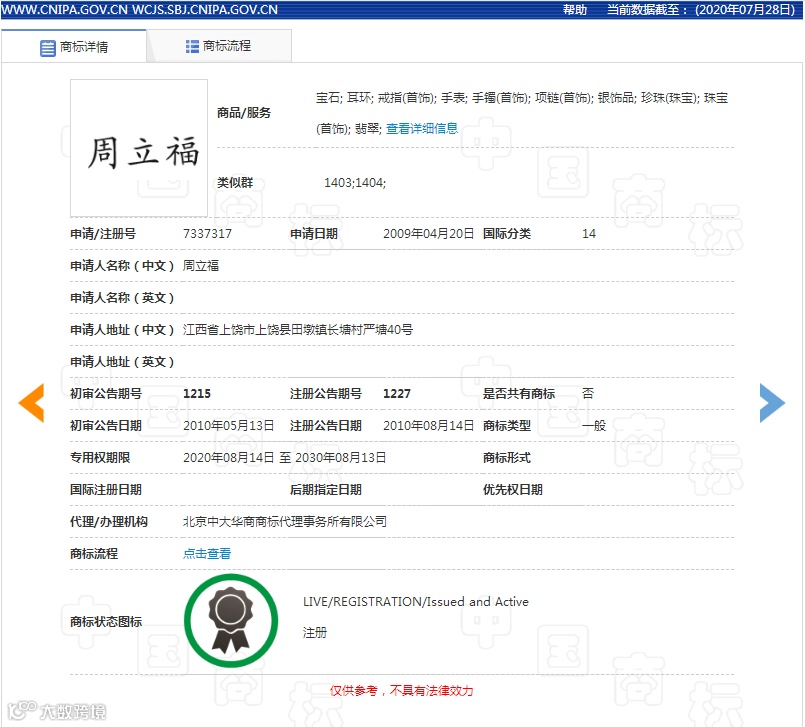805x727 pixels.
Task: Select LIVE/REGISTRATION/Issued and Active status text
Action: [x=416, y=602]
